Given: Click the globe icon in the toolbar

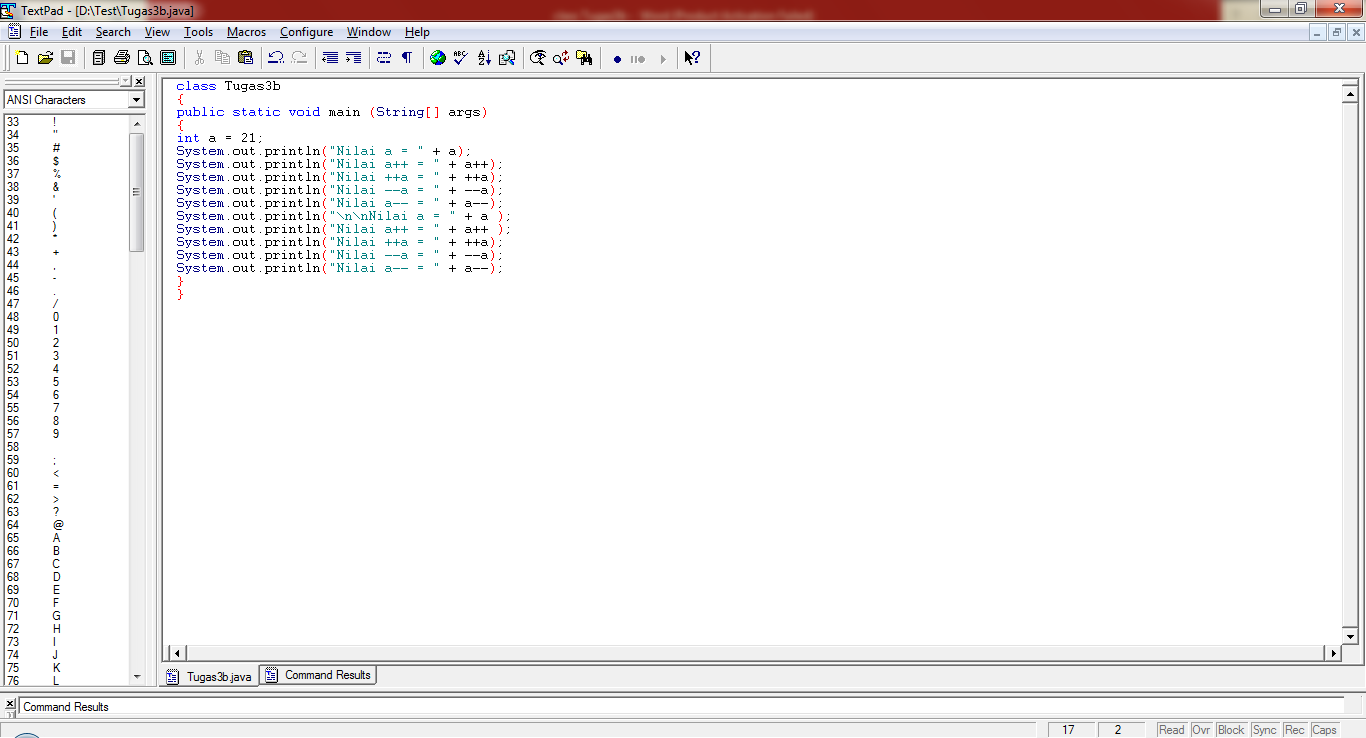Looking at the screenshot, I should 438,58.
